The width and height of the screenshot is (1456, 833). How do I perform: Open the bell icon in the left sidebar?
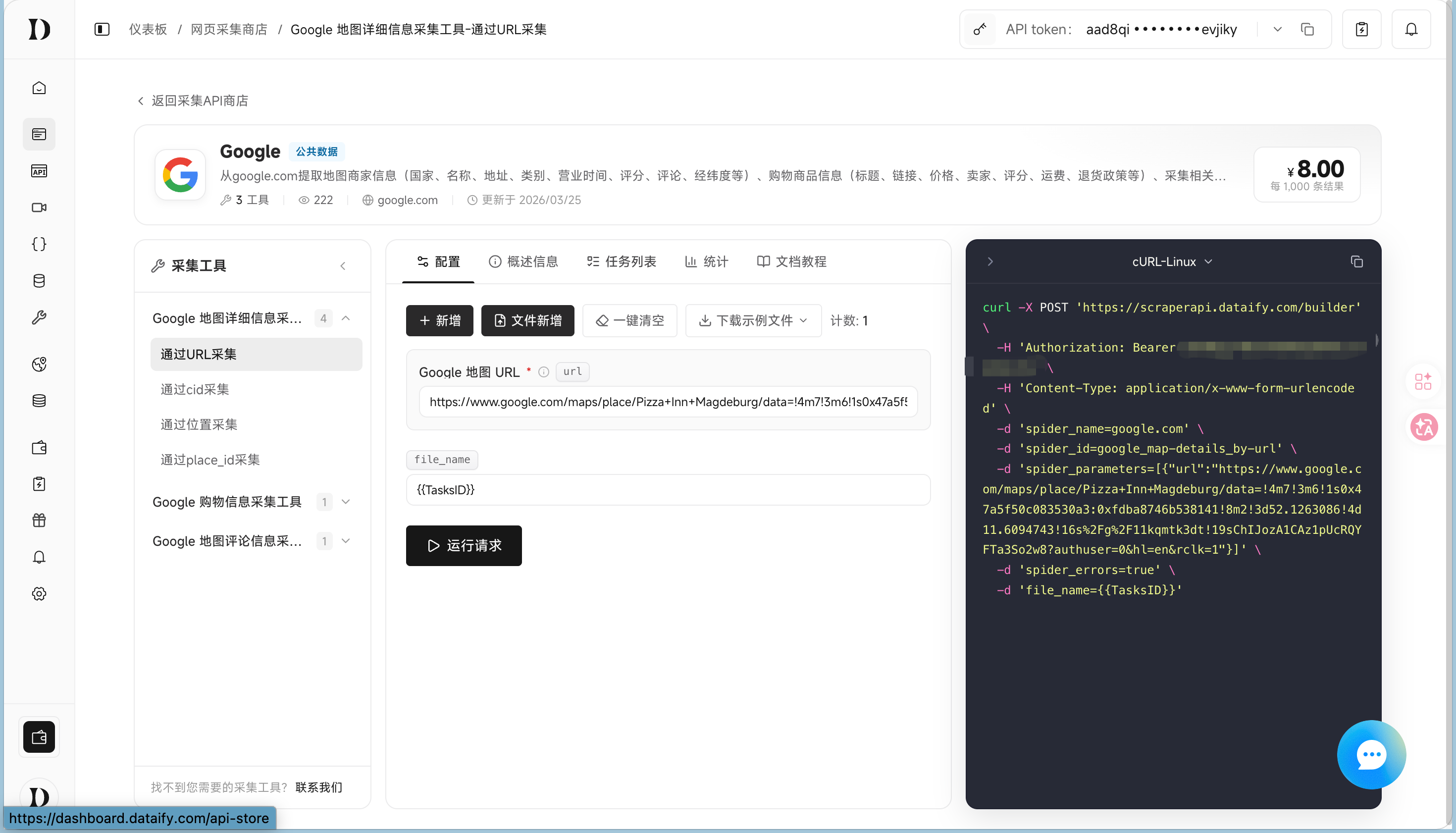tap(39, 557)
